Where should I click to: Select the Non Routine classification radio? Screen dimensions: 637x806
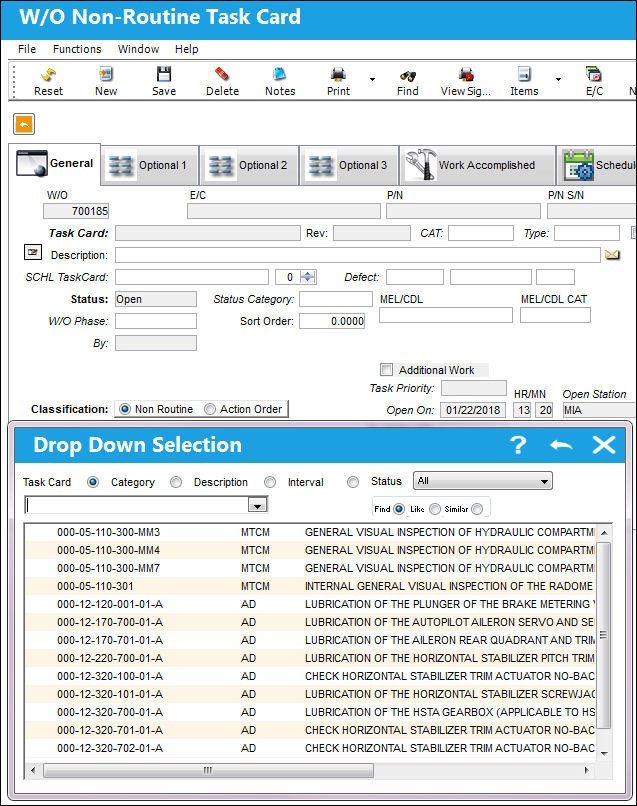(x=124, y=409)
